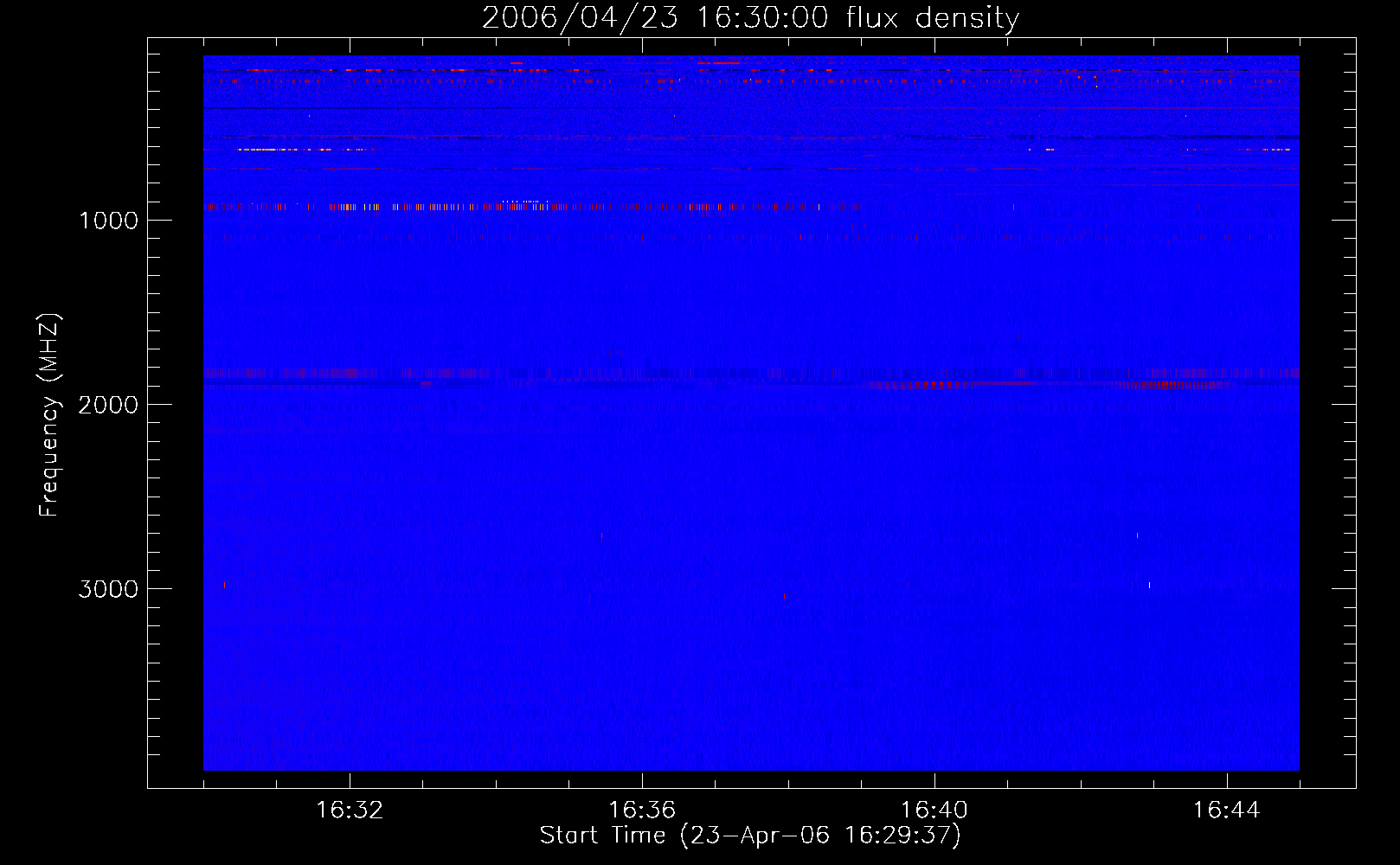Click the 'Frequency (MHZ)' axis label
Screen dimensions: 1400x865
49,415
